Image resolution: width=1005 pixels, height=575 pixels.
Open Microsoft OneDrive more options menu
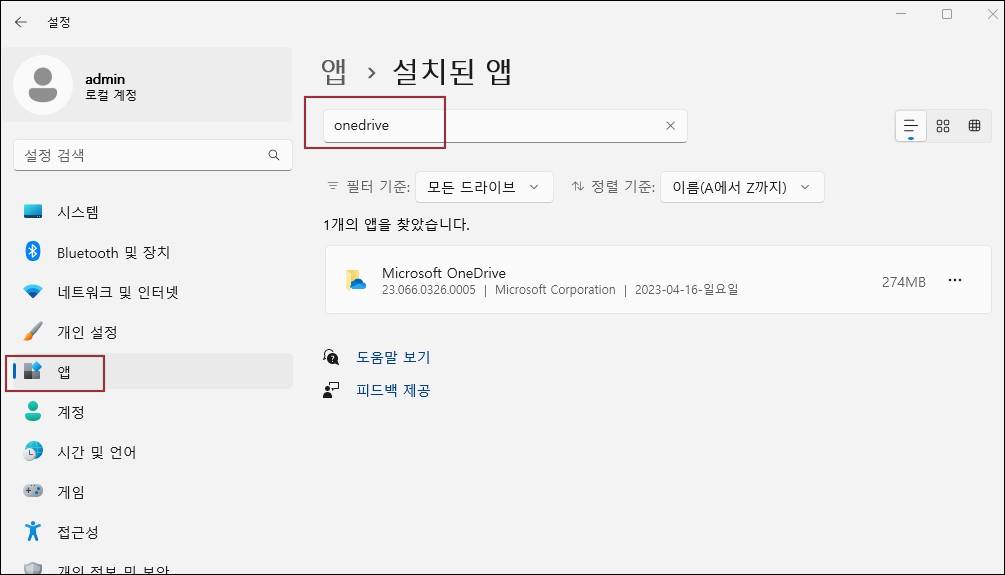pos(954,280)
